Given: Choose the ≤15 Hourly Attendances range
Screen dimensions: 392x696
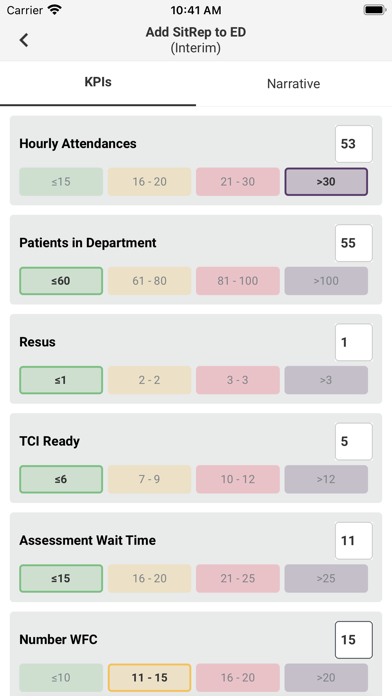Looking at the screenshot, I should (x=61, y=182).
